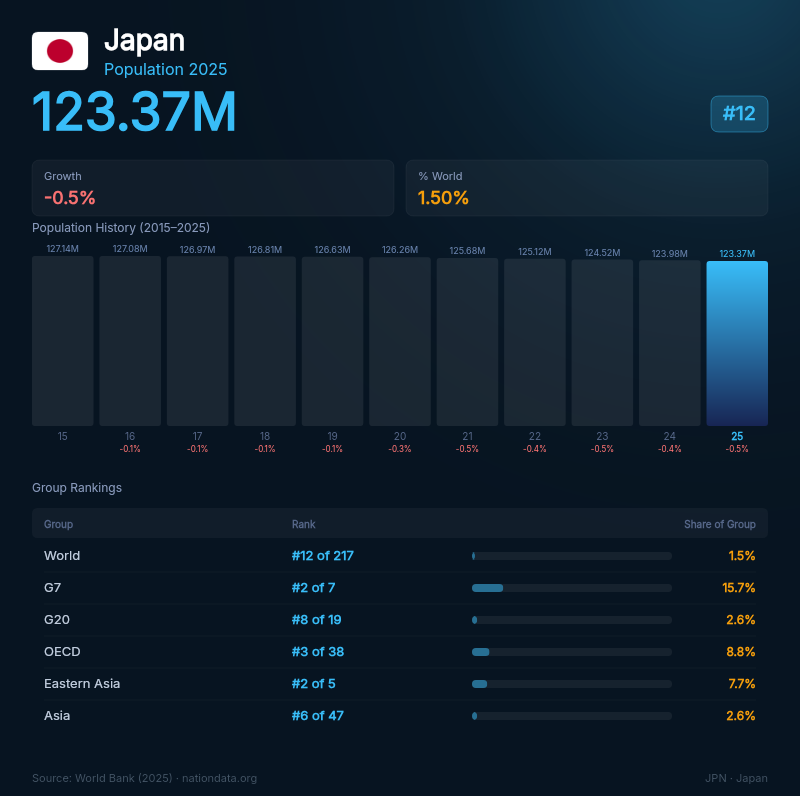Image resolution: width=800 pixels, height=796 pixels.
Task: Click the 'Japan' title heading
Action: pyautogui.click(x=144, y=40)
